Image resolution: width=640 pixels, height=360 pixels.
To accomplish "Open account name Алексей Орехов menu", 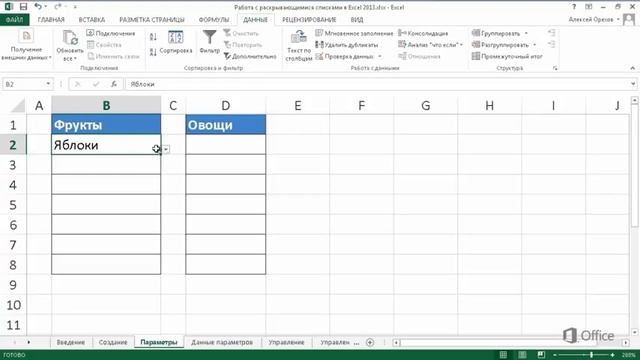I will point(594,20).
